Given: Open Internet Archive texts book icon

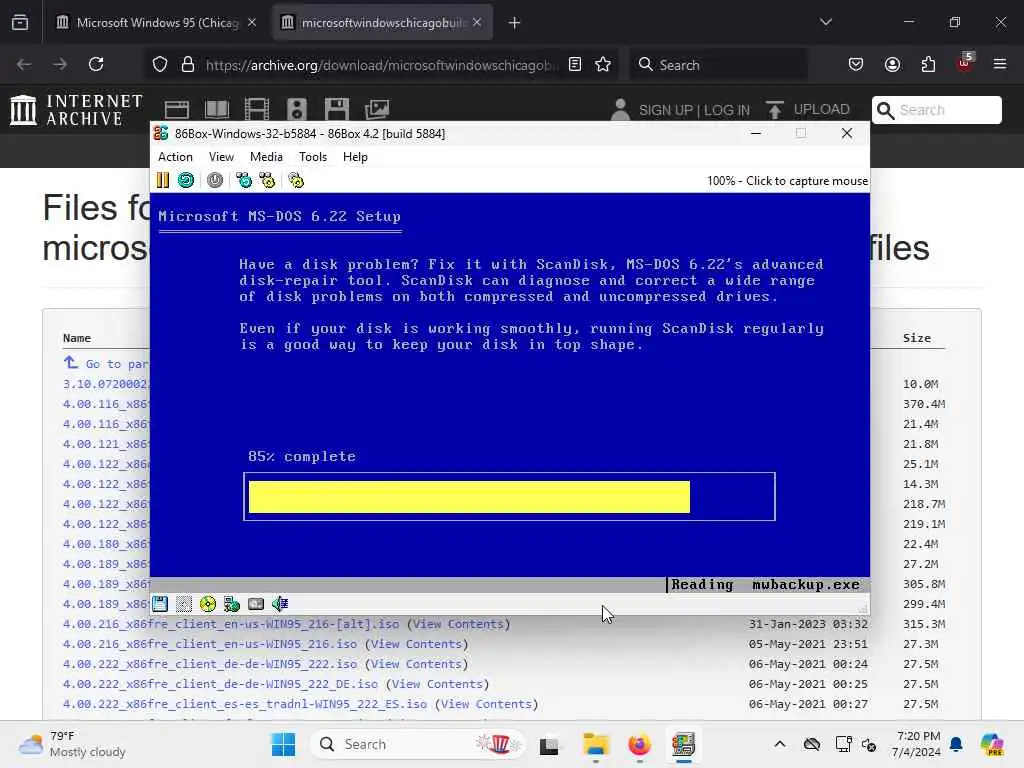Looking at the screenshot, I should [217, 109].
